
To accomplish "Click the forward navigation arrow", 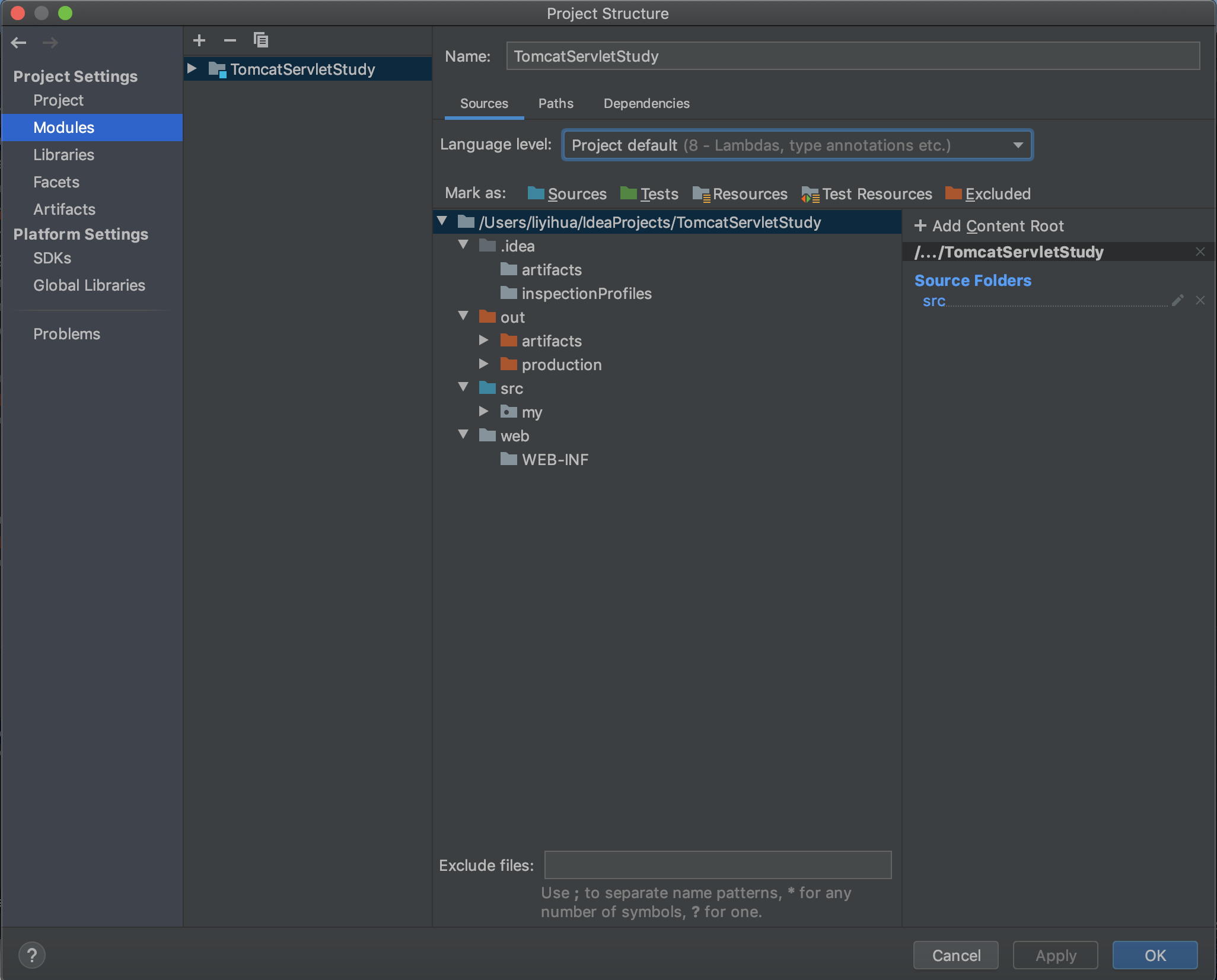I will coord(50,43).
